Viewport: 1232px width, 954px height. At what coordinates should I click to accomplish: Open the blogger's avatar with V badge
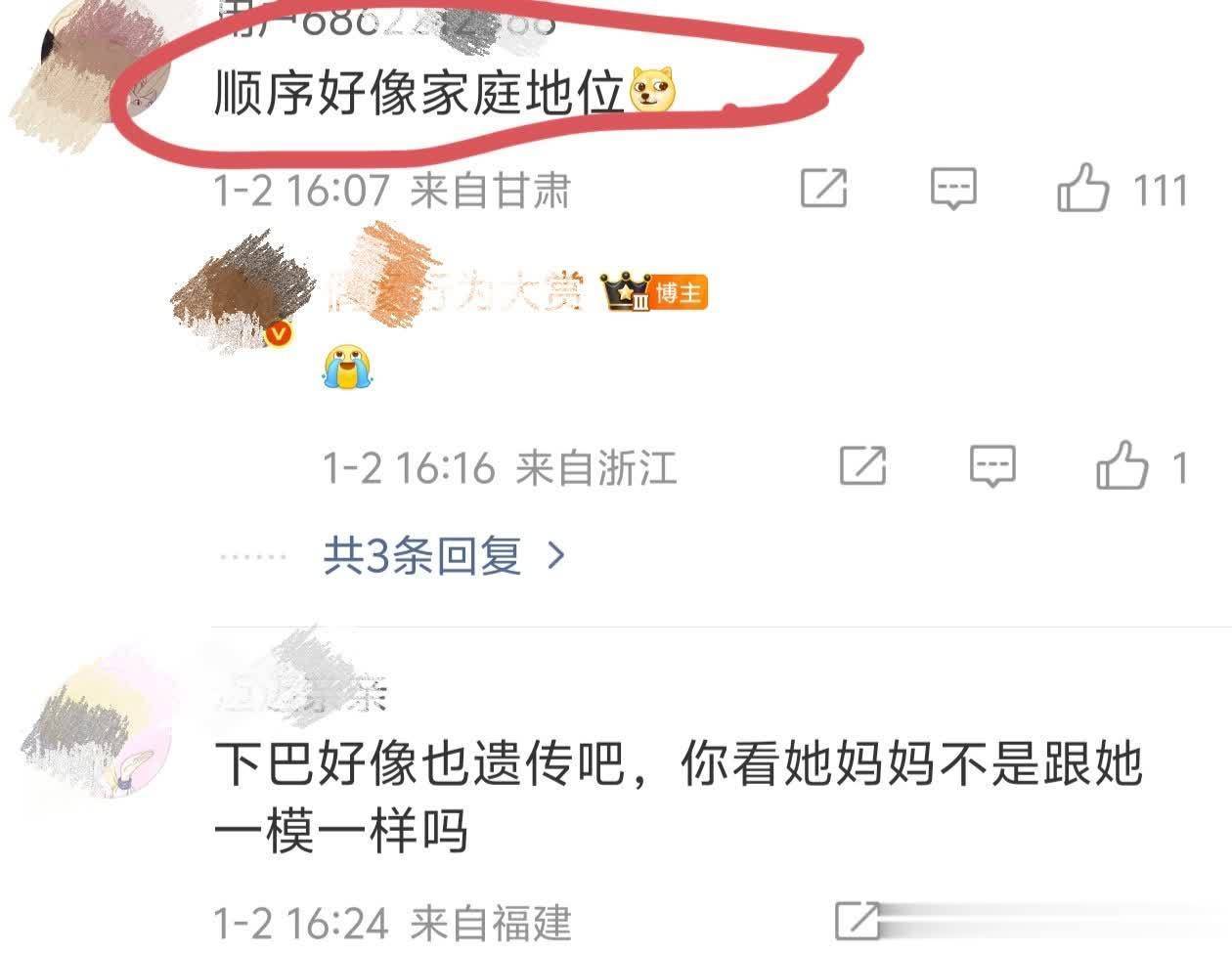[x=240, y=291]
